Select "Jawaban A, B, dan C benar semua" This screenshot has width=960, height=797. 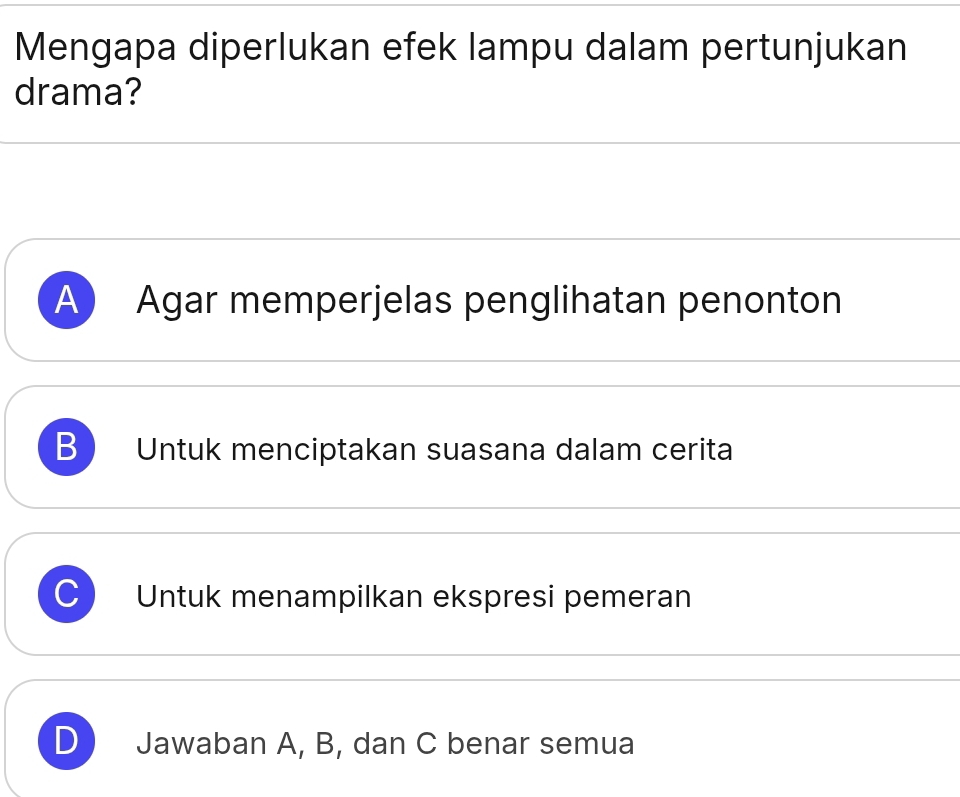[386, 744]
